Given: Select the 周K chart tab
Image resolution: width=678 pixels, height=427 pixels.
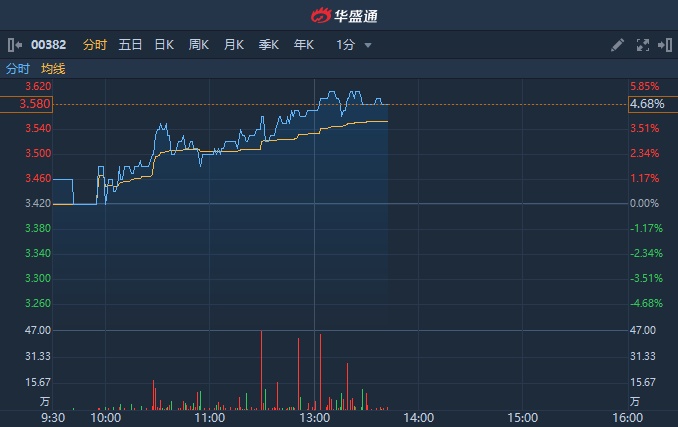Looking at the screenshot, I should [199, 45].
